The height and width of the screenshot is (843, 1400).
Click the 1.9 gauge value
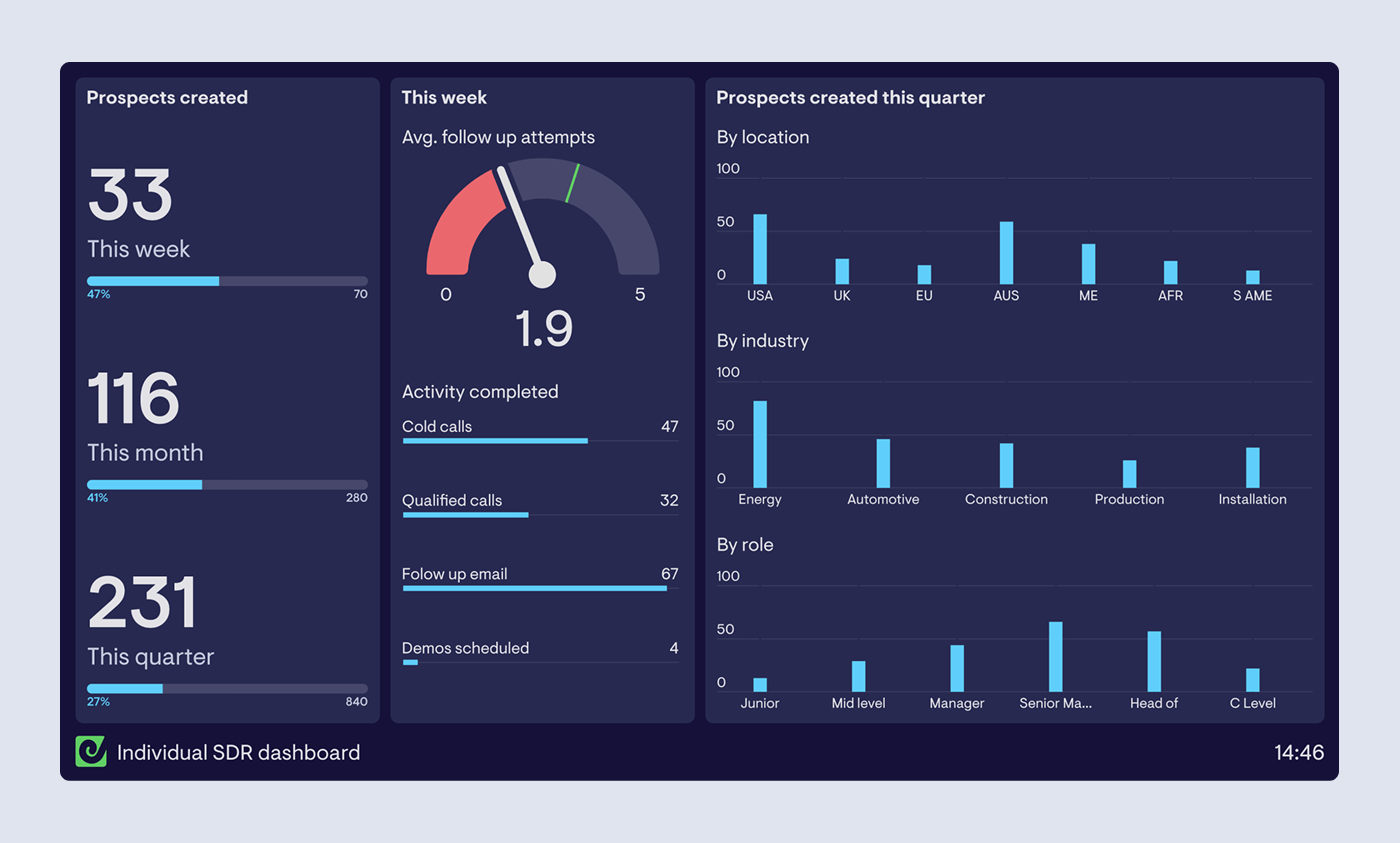[543, 329]
